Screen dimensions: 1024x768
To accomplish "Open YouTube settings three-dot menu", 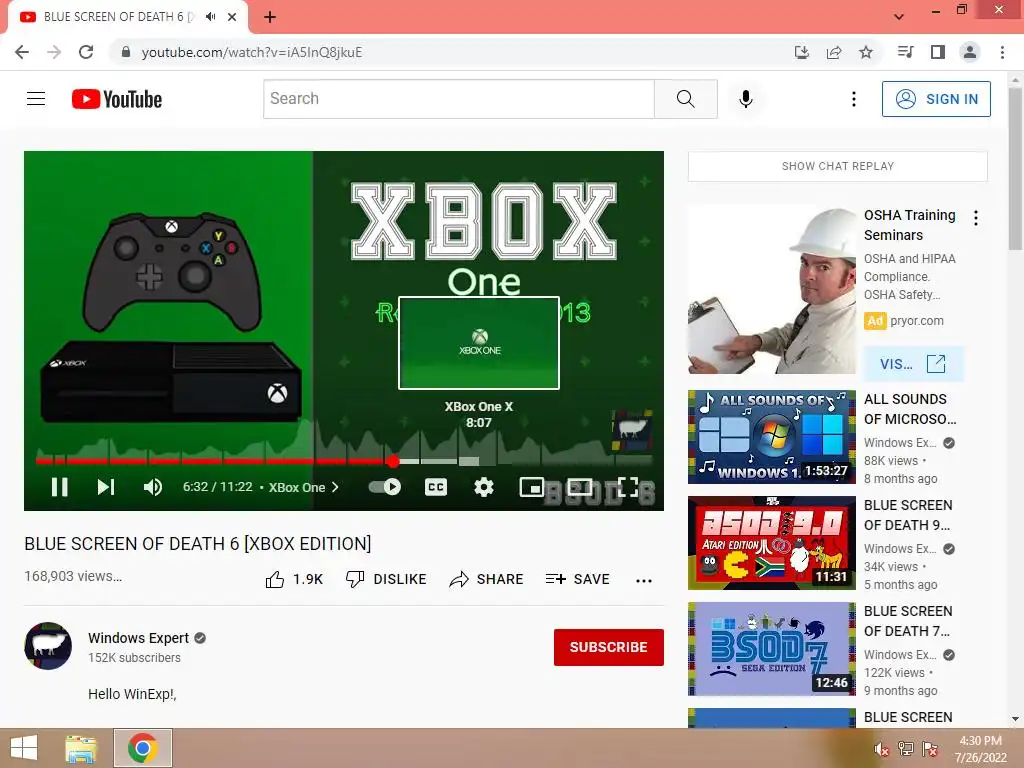I will click(x=854, y=99).
